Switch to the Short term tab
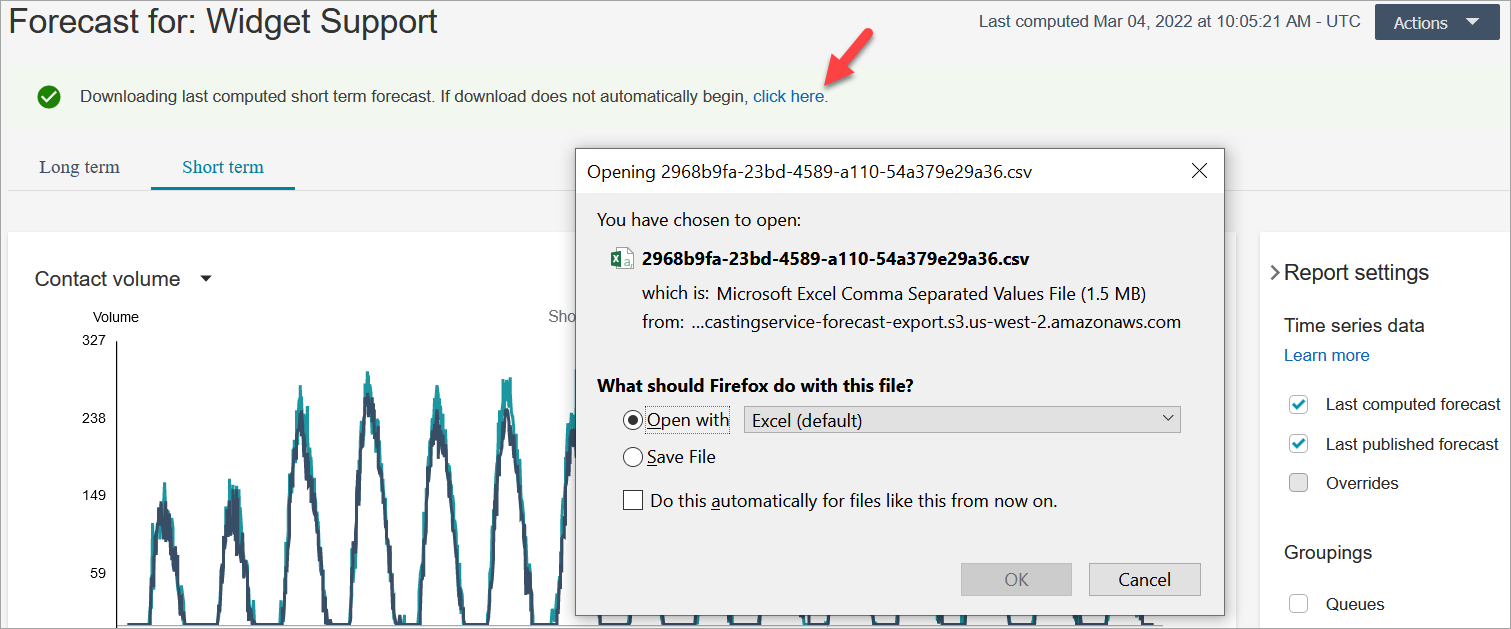 (222, 167)
